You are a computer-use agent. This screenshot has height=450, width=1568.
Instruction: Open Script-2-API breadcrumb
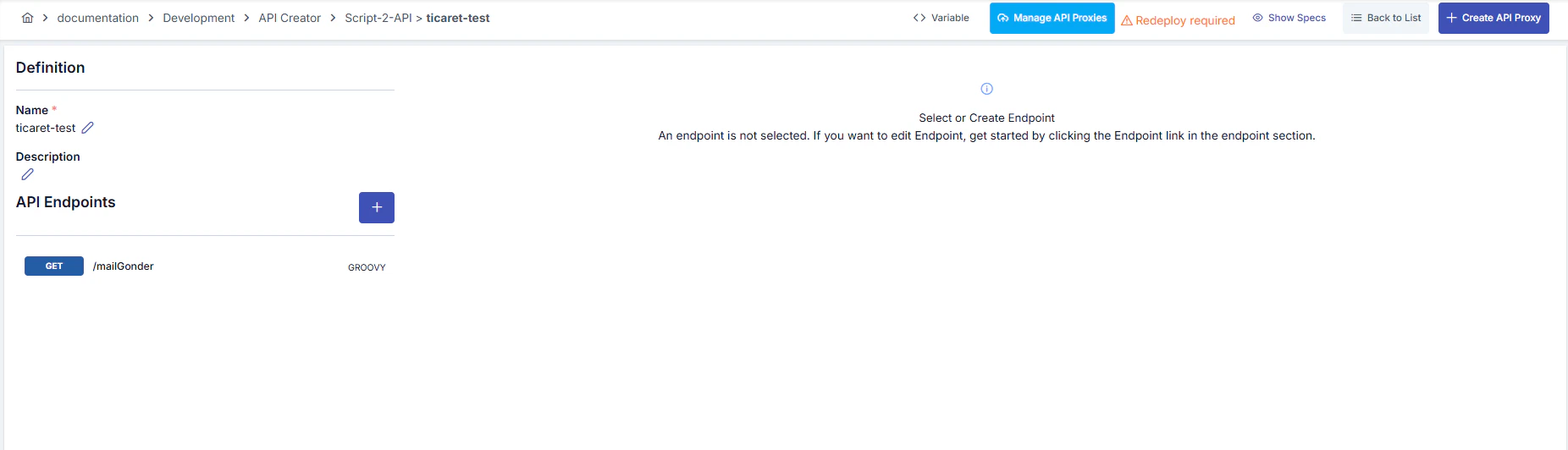[x=378, y=18]
